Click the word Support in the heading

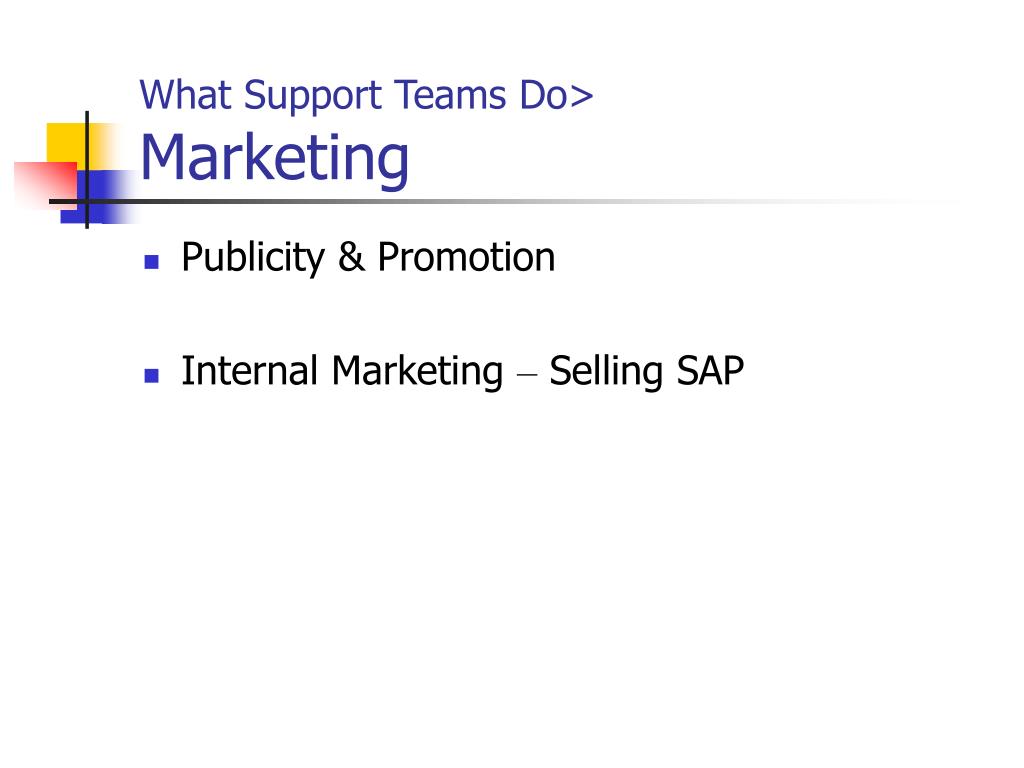tap(313, 97)
